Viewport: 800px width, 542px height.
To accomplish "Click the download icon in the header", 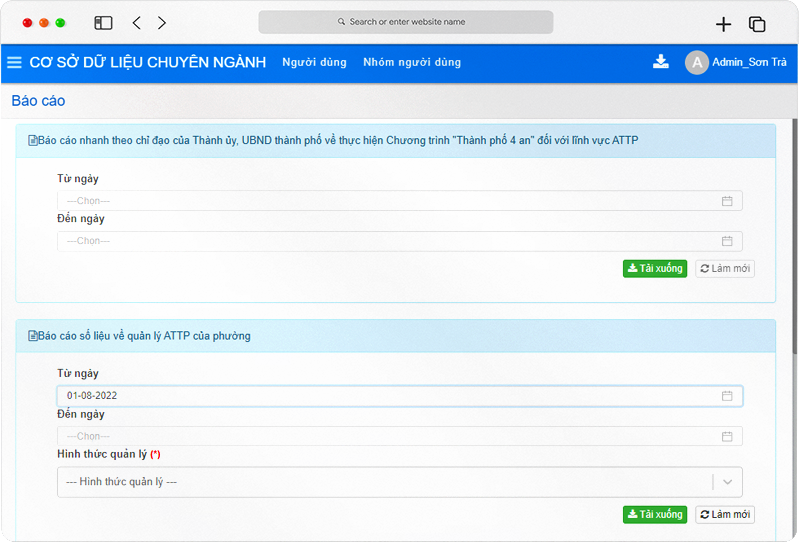I will (x=661, y=62).
